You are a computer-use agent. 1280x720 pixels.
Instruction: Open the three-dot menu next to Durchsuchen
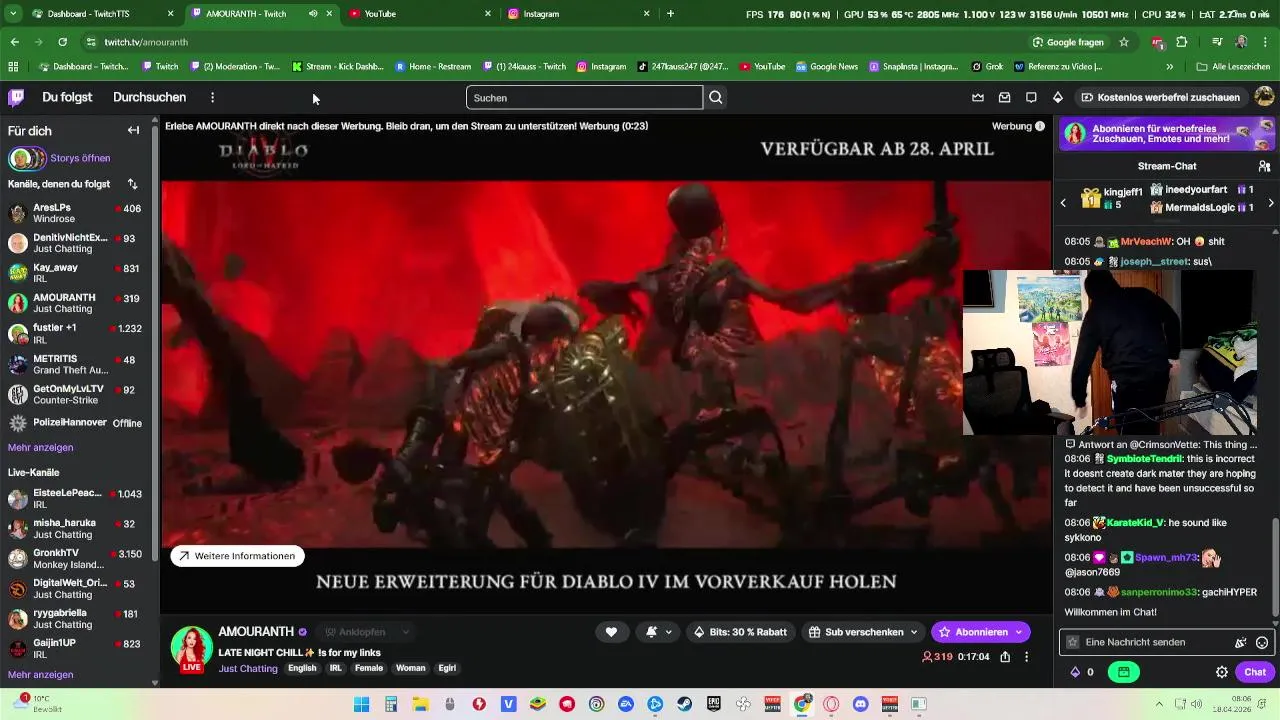[x=212, y=97]
